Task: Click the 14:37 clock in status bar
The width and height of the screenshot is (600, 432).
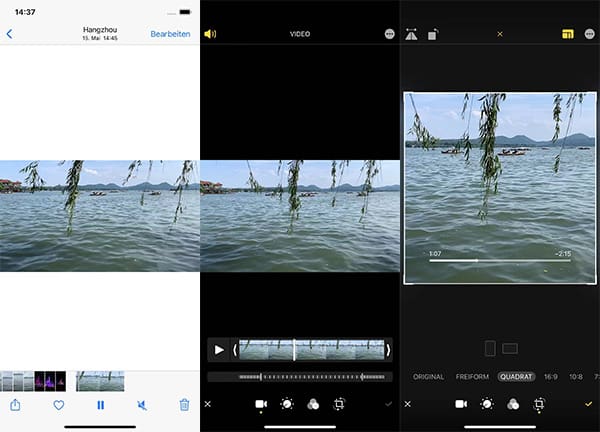Action: tap(25, 12)
